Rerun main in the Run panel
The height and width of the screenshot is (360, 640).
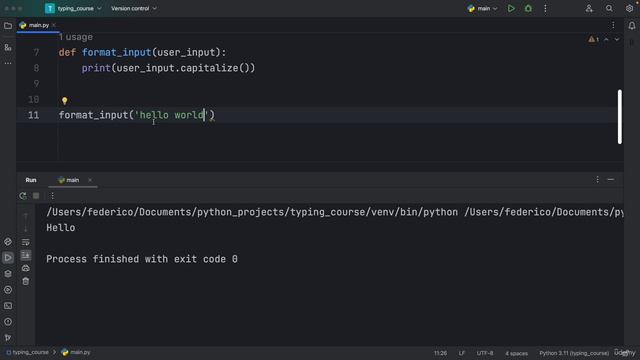pos(23,196)
